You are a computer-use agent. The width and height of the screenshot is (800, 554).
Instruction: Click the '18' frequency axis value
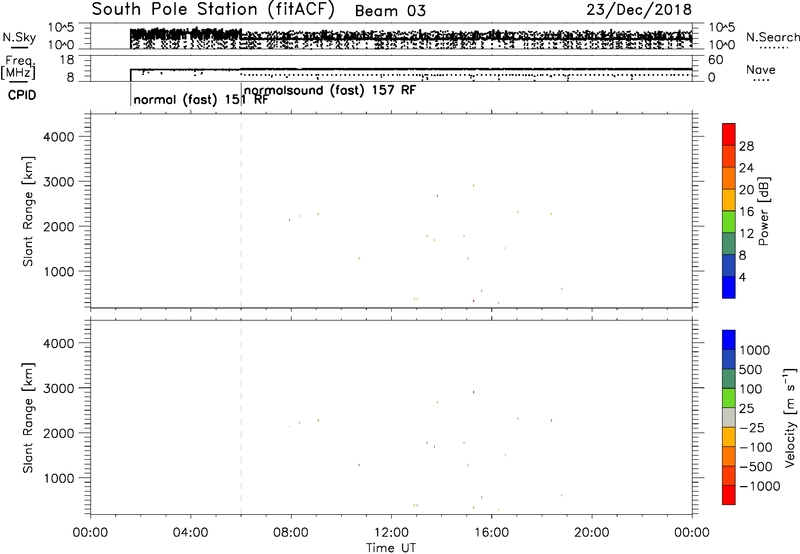[x=67, y=60]
